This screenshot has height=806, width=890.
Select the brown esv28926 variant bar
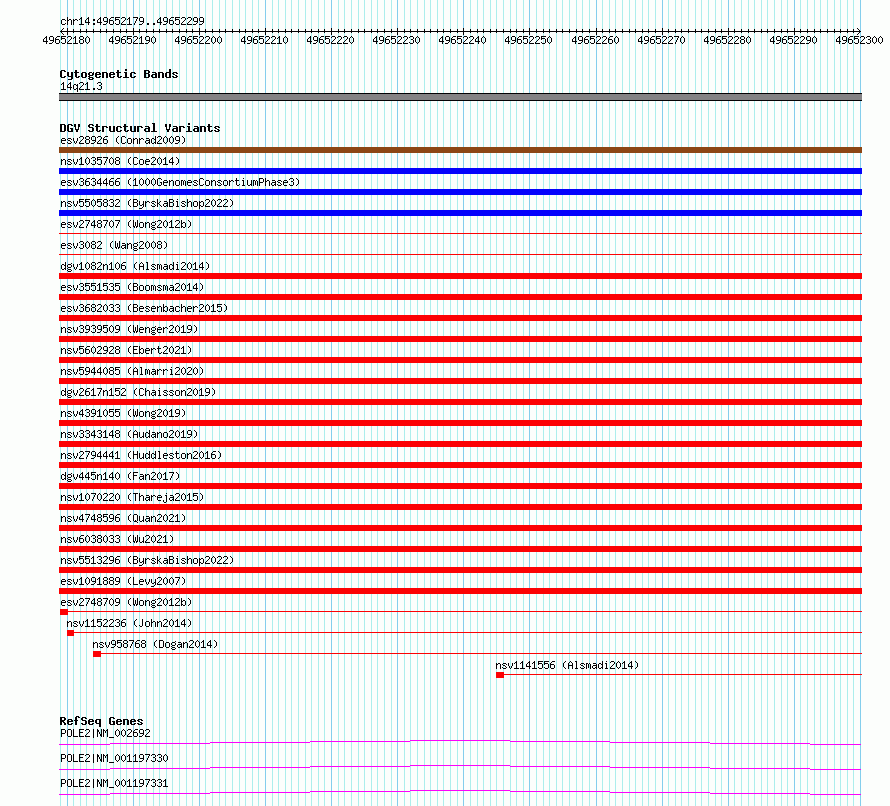tap(460, 150)
